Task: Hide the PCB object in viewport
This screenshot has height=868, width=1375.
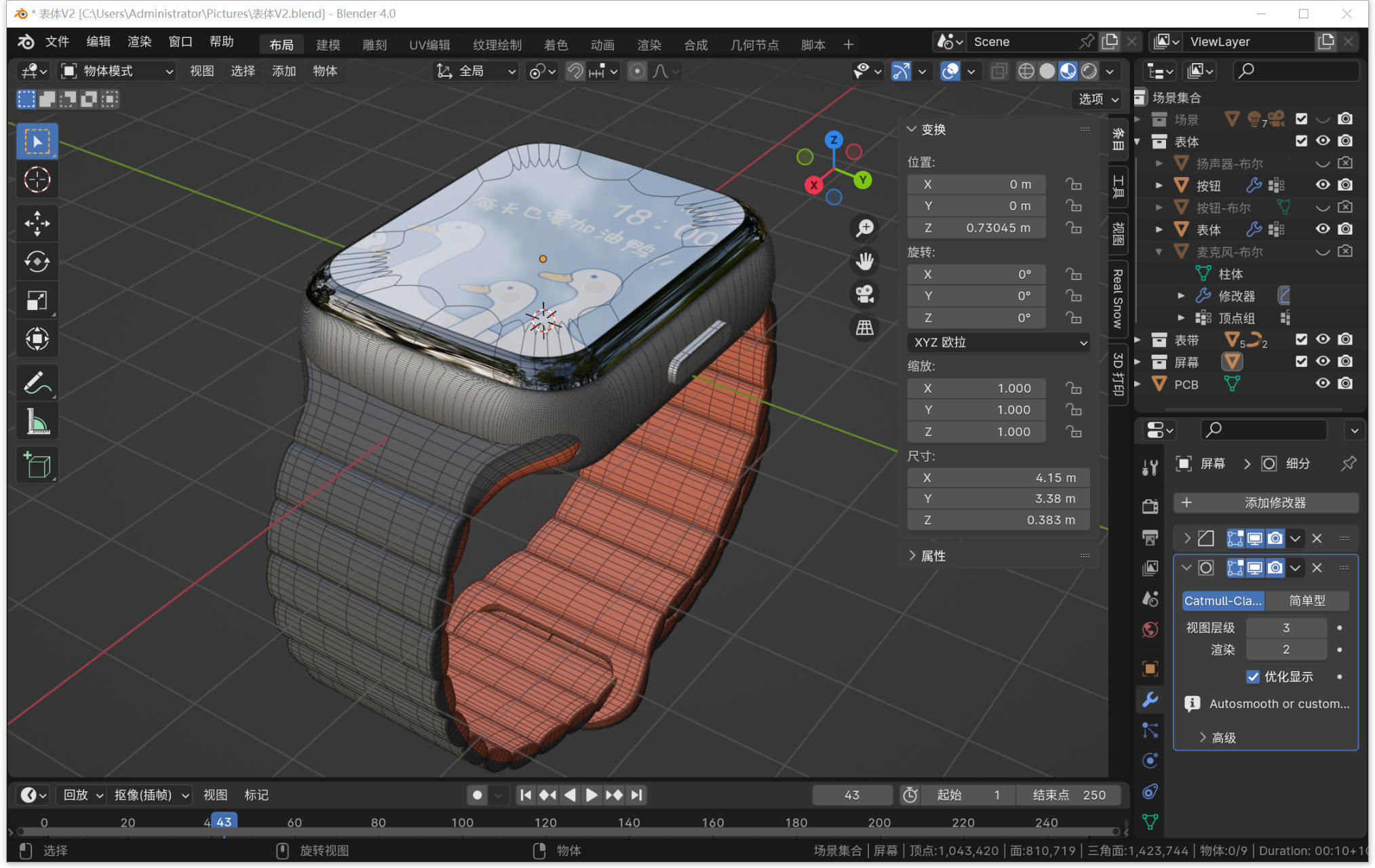Action: pos(1322,384)
